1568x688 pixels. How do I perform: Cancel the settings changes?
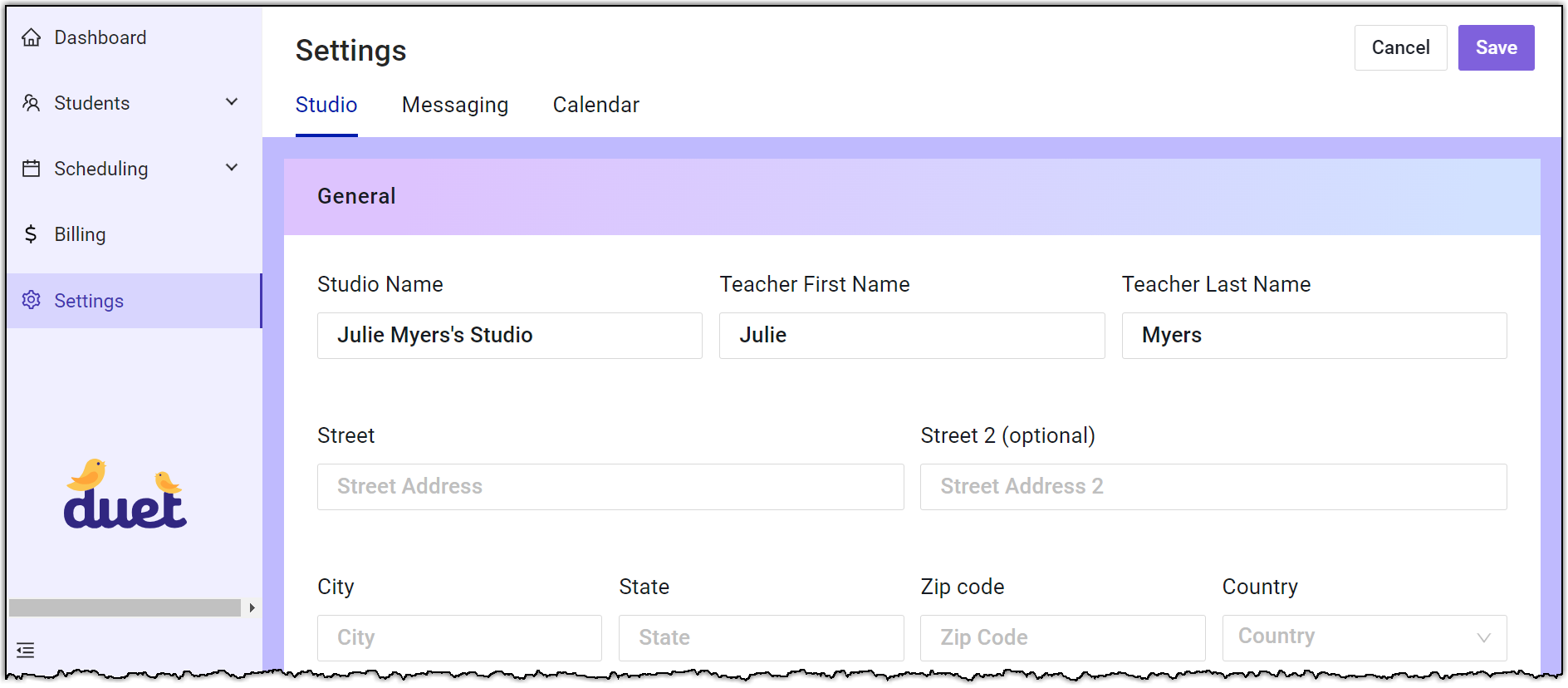click(x=1400, y=47)
